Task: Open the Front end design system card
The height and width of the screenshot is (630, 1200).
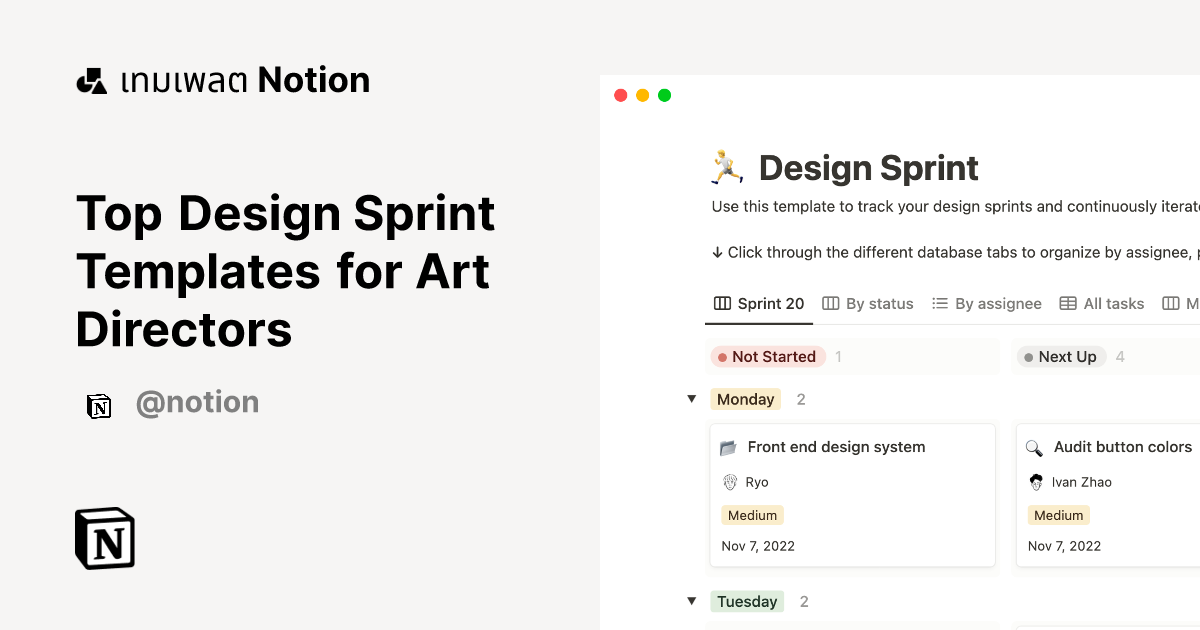Action: [x=836, y=447]
